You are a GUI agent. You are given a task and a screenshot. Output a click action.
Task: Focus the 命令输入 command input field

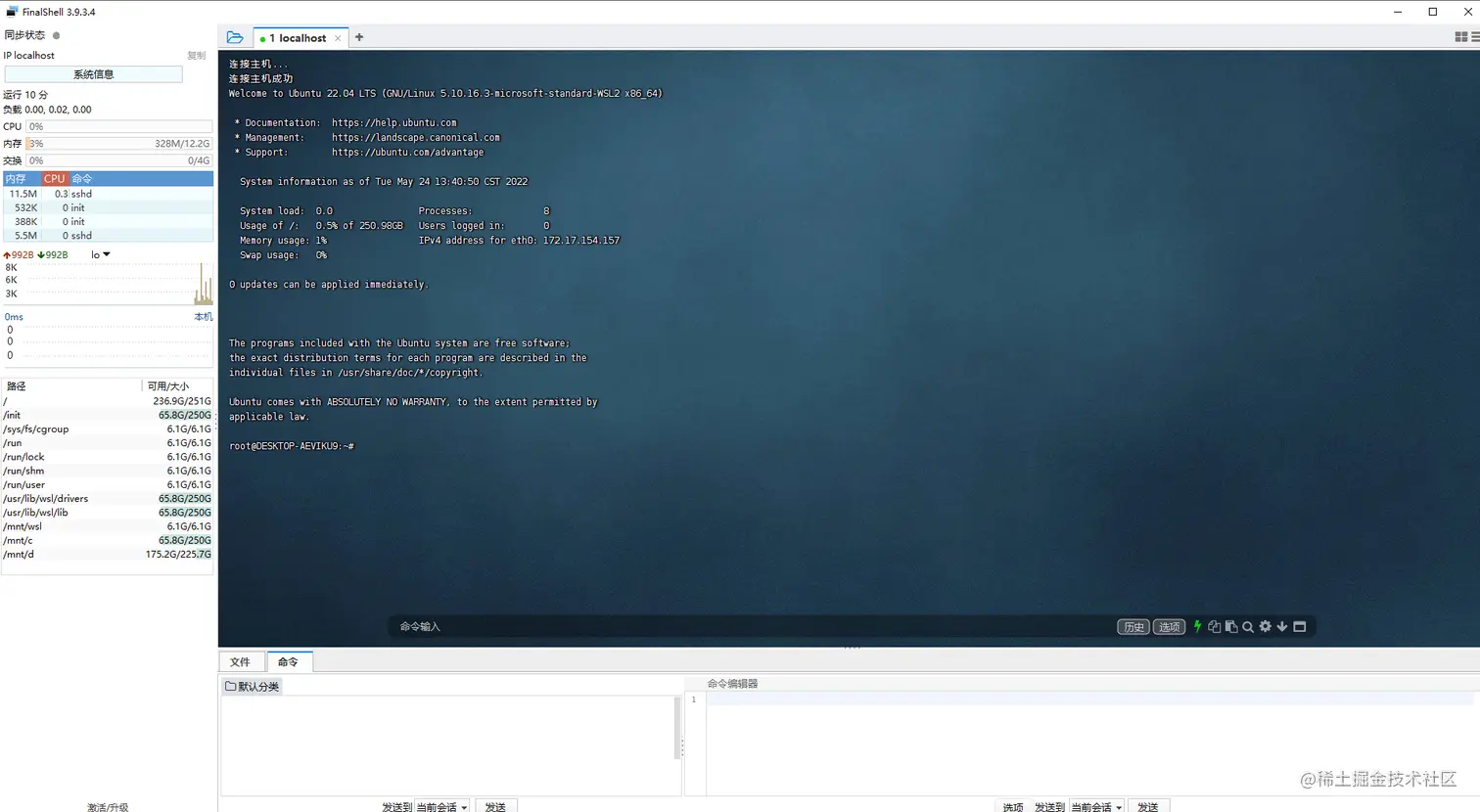754,627
